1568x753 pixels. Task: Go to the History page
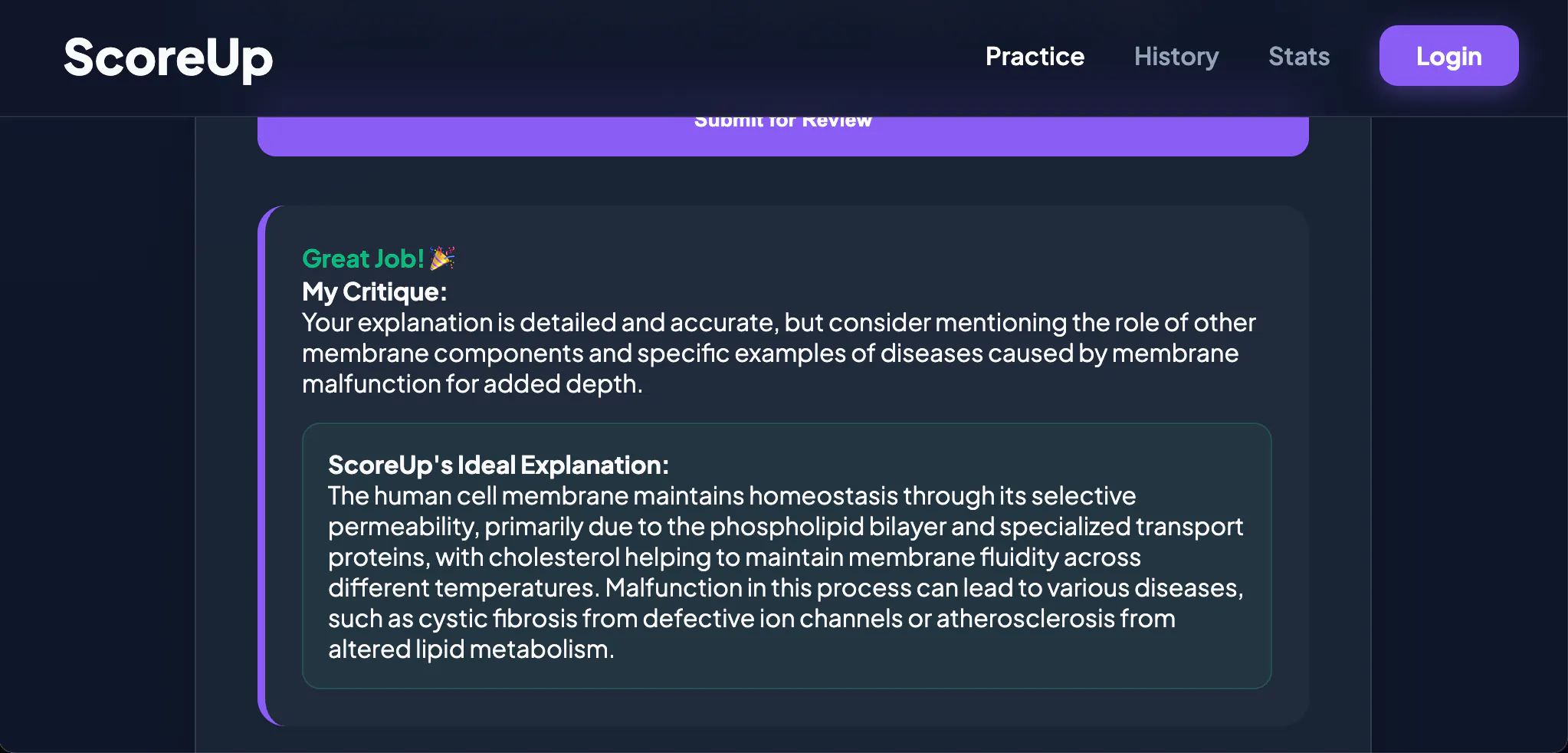click(1176, 56)
